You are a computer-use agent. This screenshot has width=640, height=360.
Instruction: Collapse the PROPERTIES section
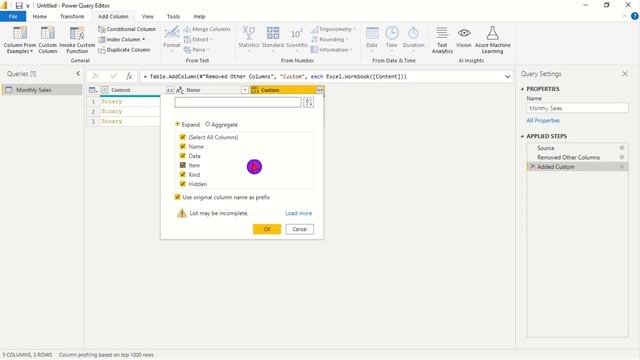click(x=522, y=89)
